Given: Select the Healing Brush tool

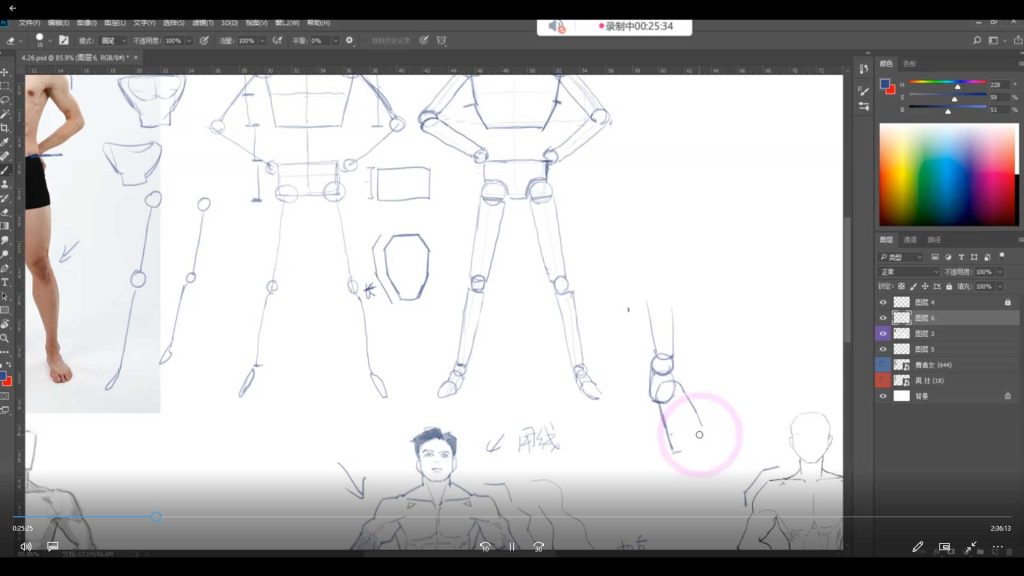Looking at the screenshot, I should point(5,157).
